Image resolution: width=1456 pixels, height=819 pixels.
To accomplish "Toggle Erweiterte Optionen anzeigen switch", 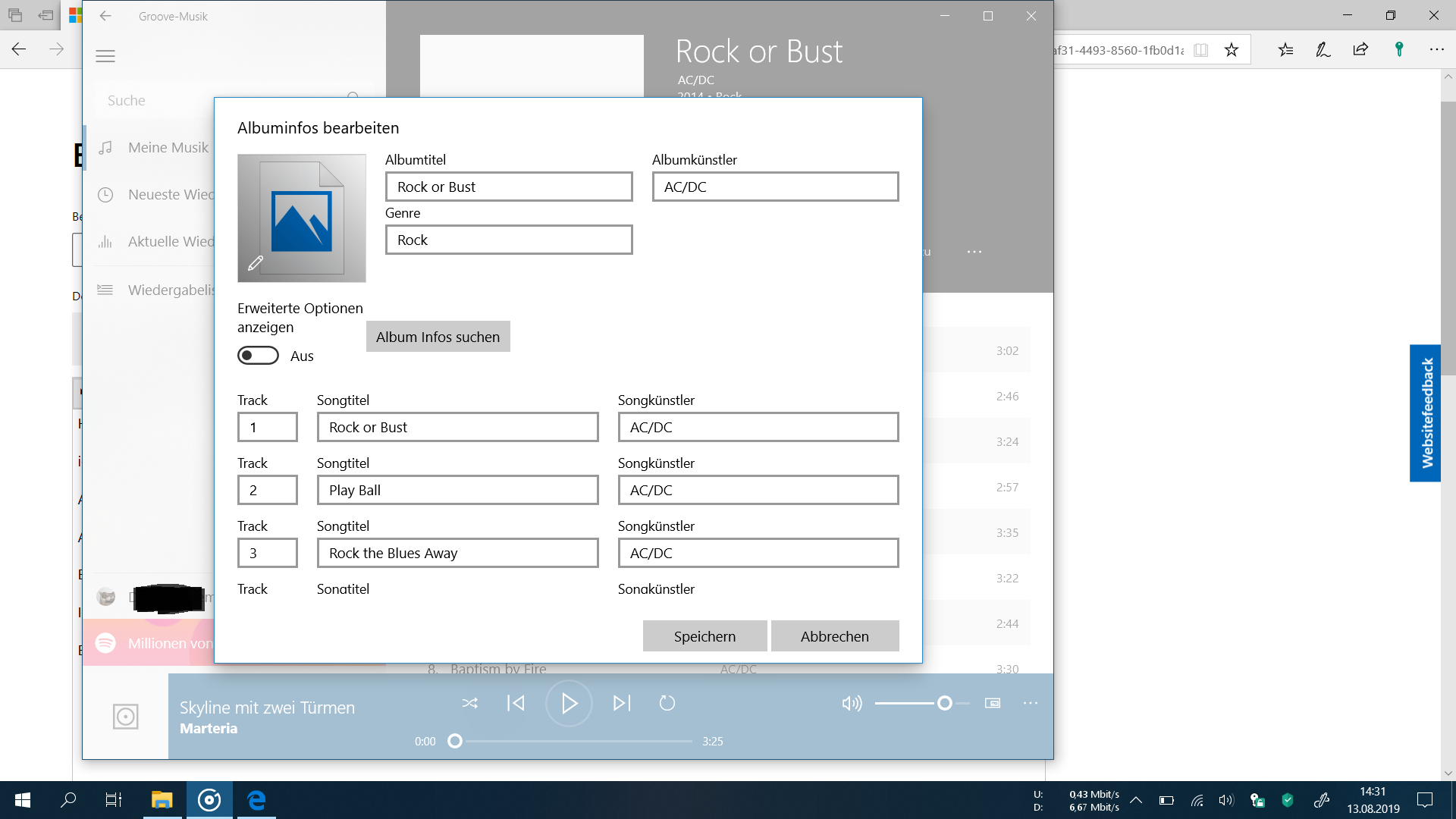I will click(x=258, y=356).
